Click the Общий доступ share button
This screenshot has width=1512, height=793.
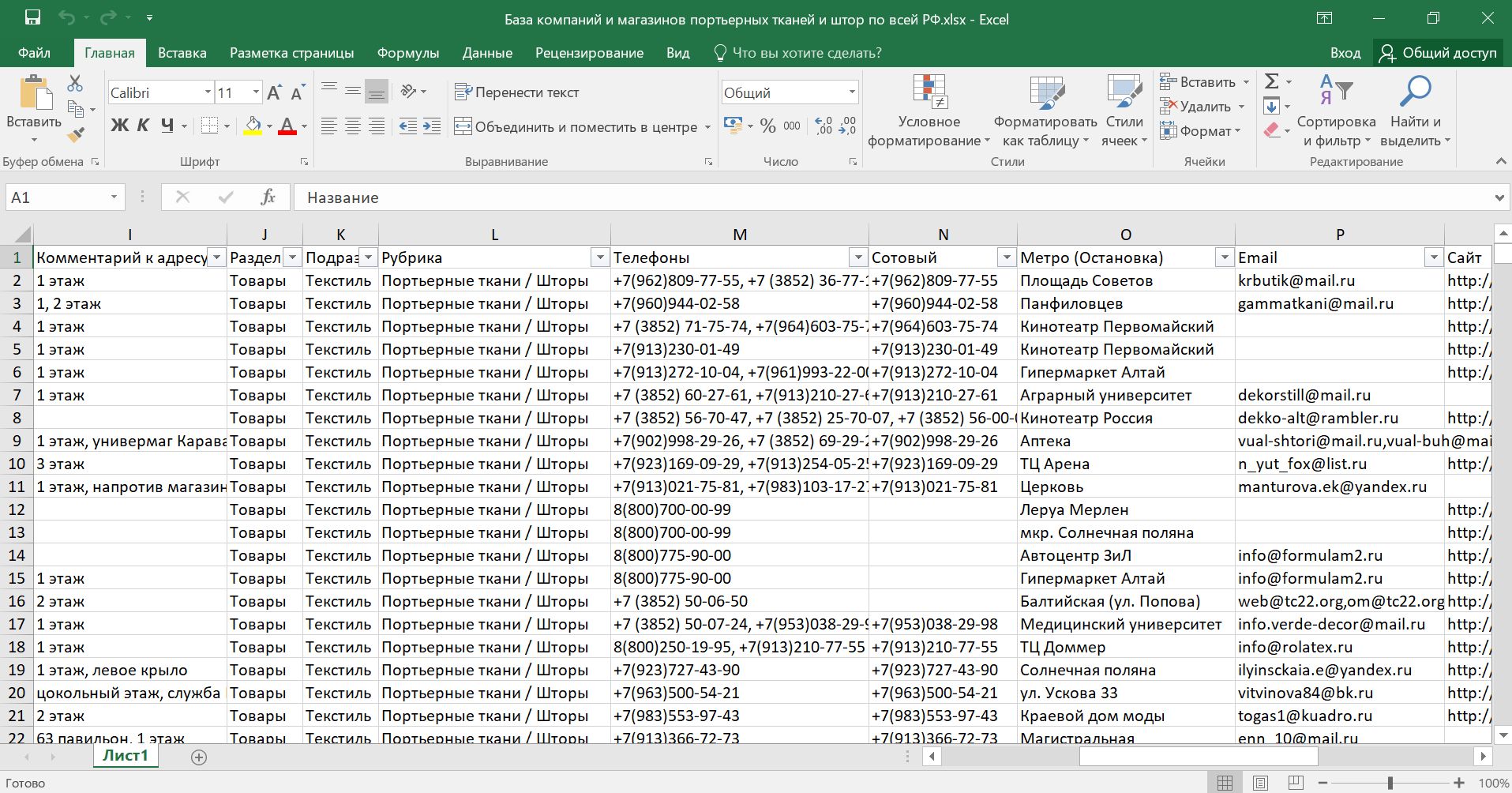pyautogui.click(x=1438, y=53)
